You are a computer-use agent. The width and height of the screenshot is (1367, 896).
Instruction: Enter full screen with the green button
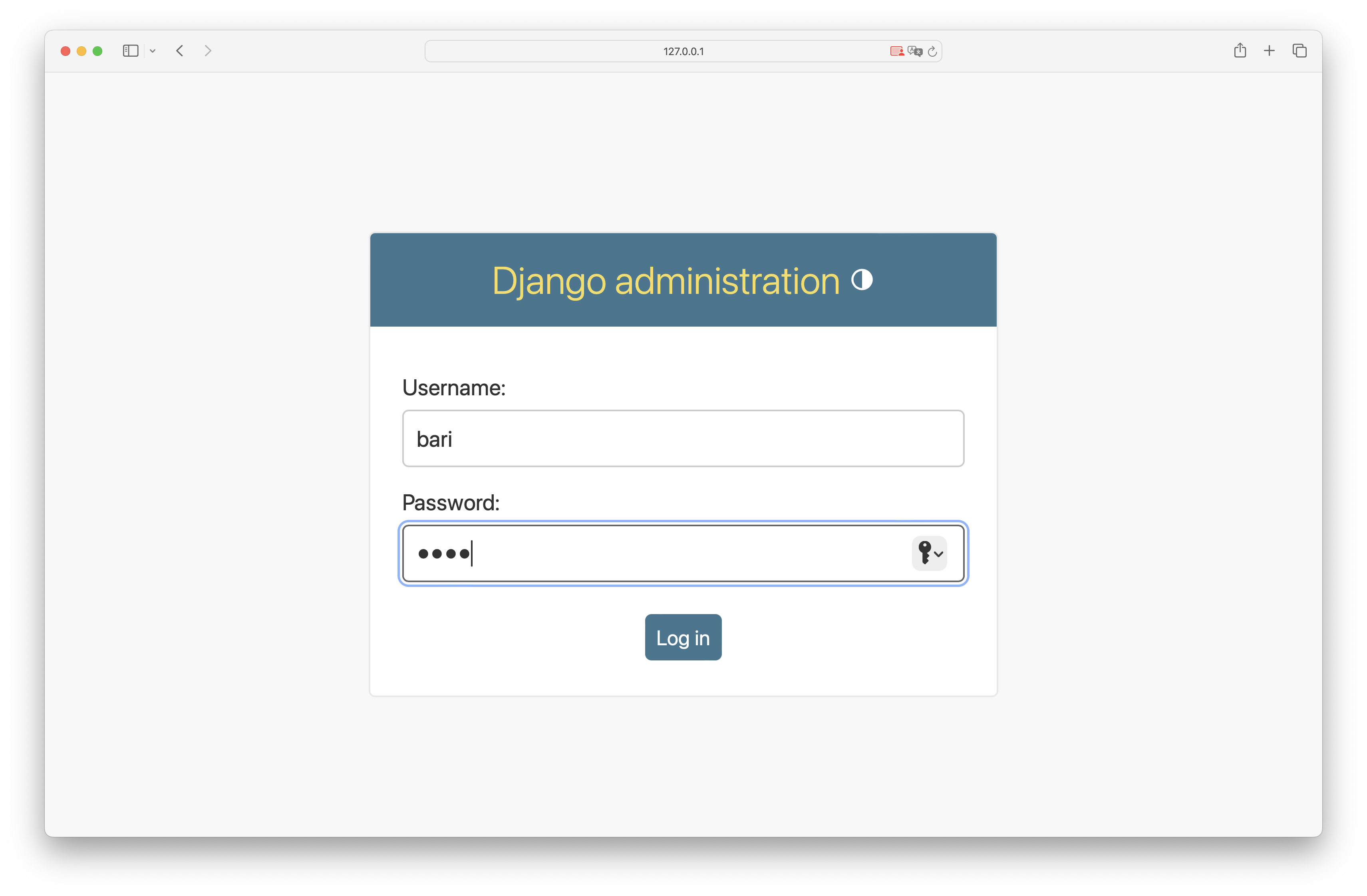tap(97, 51)
